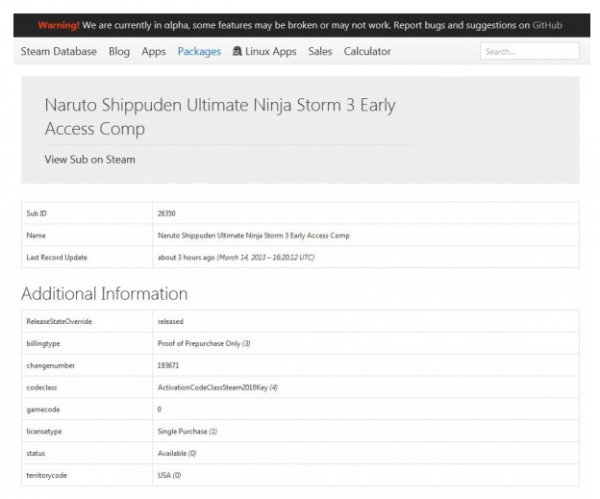Select the changenumber value 193671
The width and height of the screenshot is (600, 499).
coord(168,365)
